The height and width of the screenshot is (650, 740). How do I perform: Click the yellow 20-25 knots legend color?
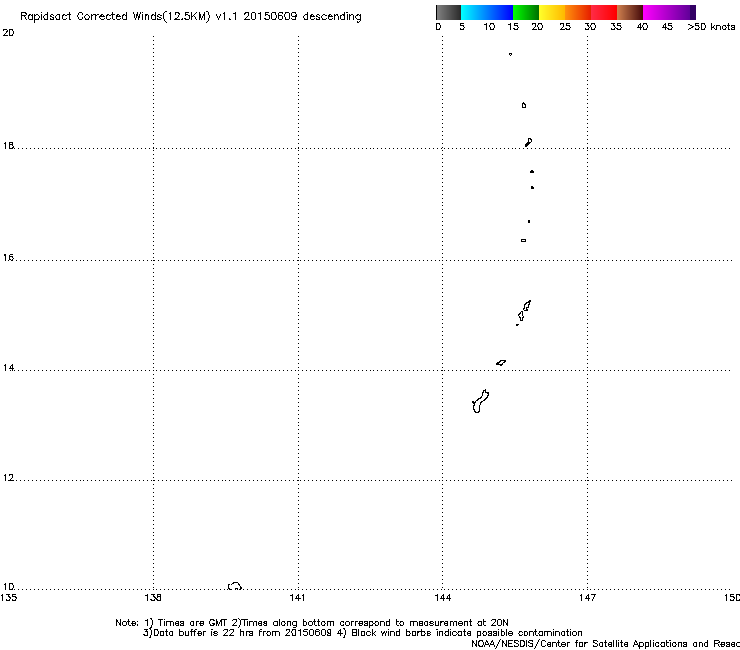(552, 12)
